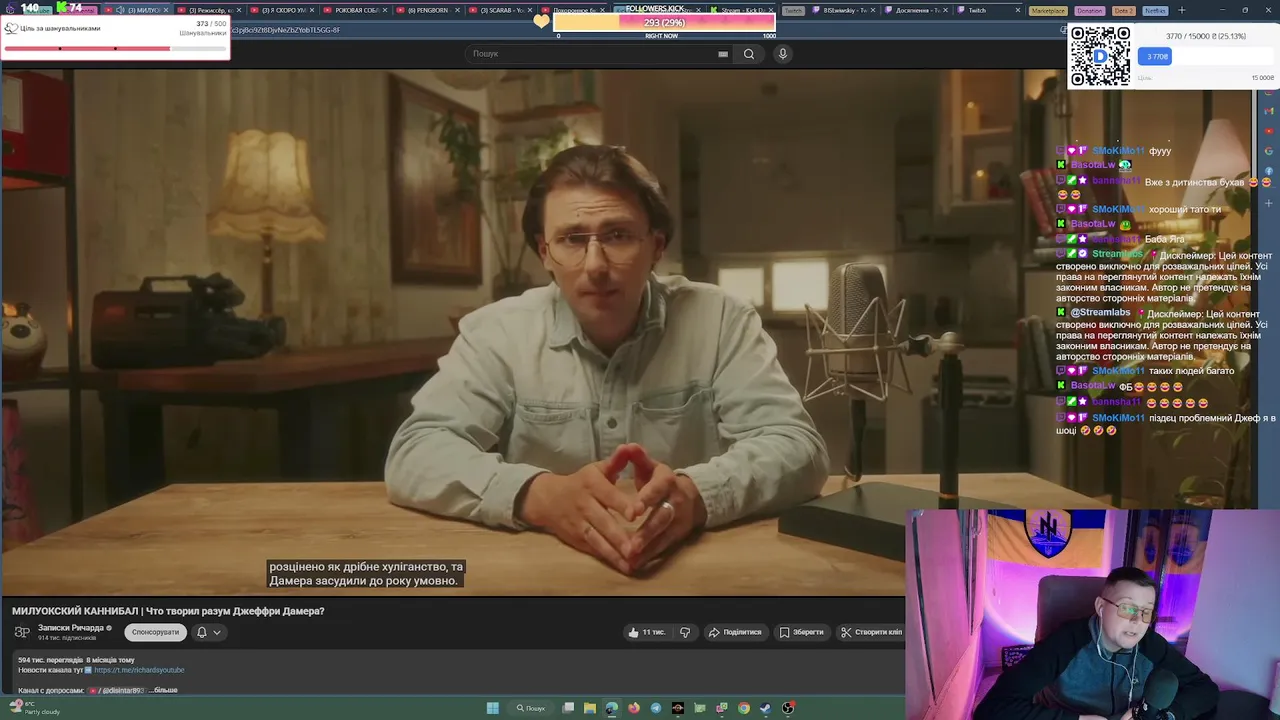Switch to the Досягнення Twitch tab
This screenshot has width=1280, height=720.
pyautogui.click(x=917, y=10)
